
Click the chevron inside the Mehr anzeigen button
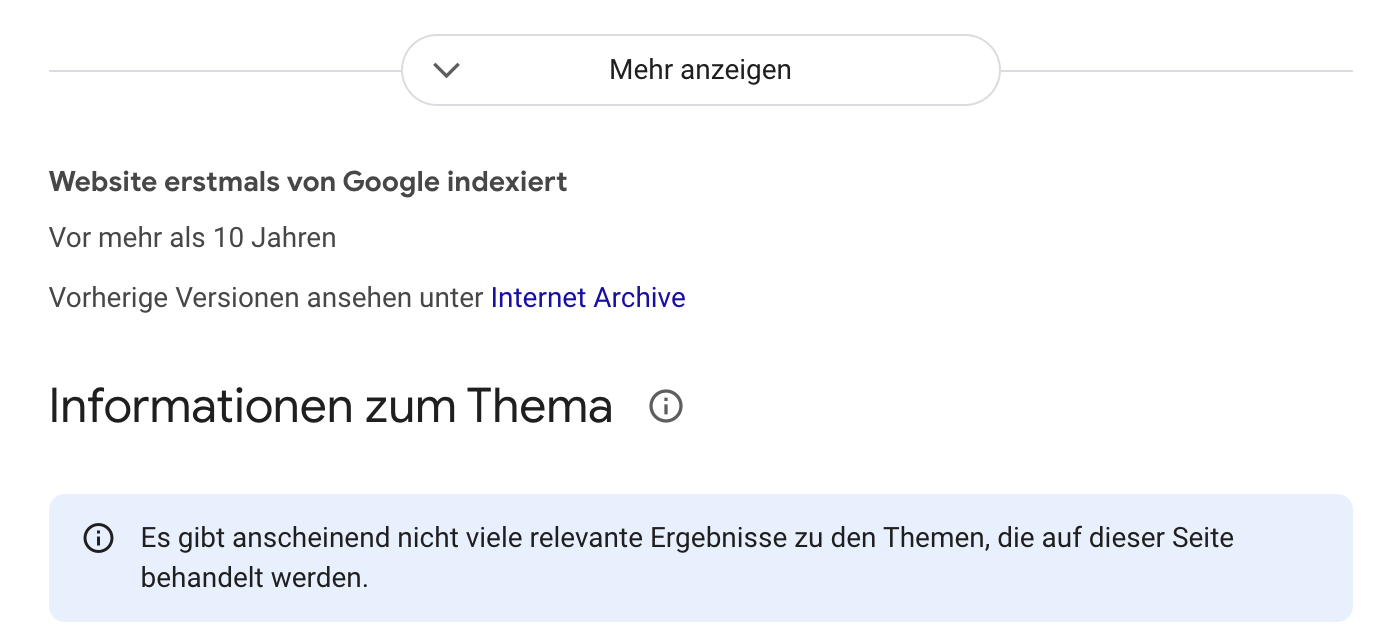pyautogui.click(x=448, y=70)
